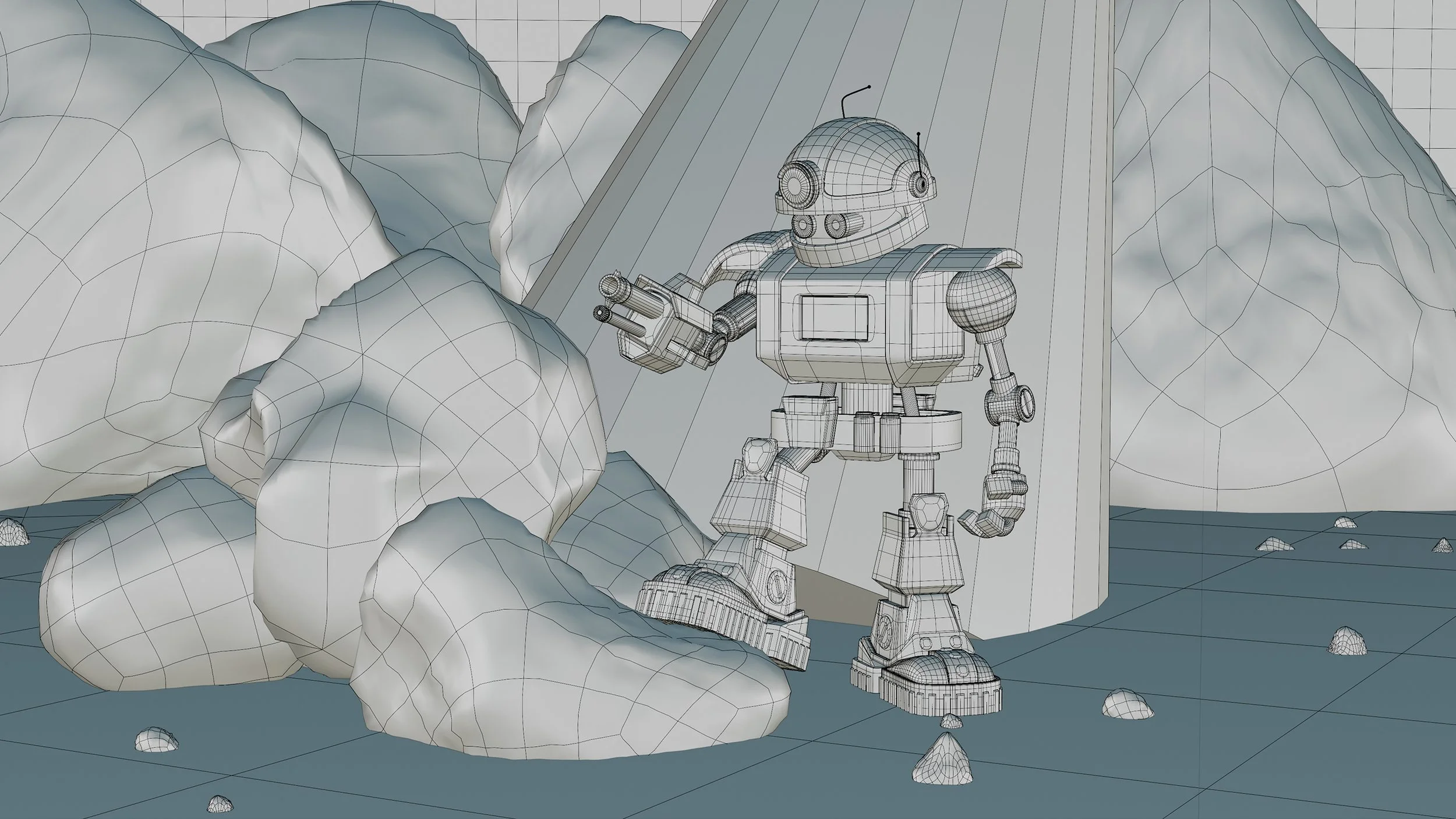Select the rectangular chest screen panel
This screenshot has height=819, width=1456.
(834, 317)
